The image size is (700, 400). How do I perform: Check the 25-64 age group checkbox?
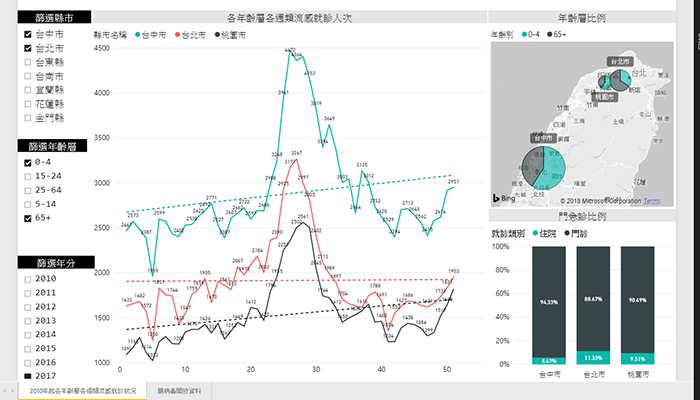point(27,189)
